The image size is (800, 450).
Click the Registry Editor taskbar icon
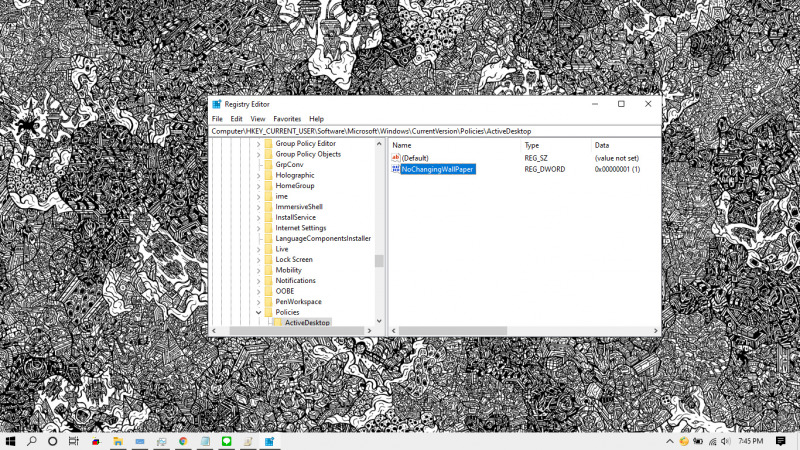[x=269, y=441]
